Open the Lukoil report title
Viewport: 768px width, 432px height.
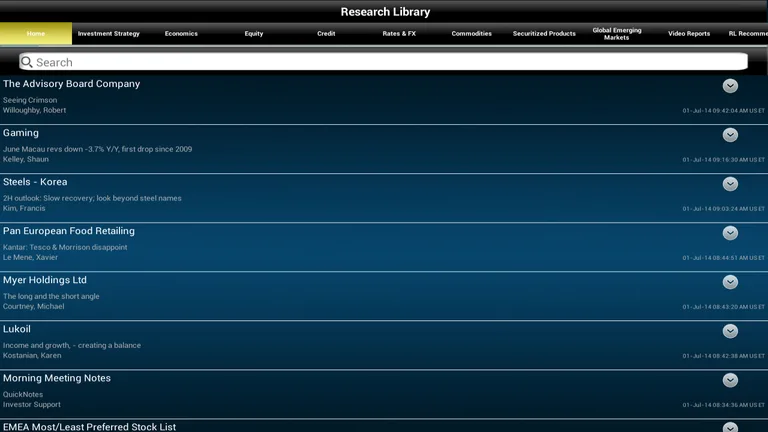pos(17,329)
